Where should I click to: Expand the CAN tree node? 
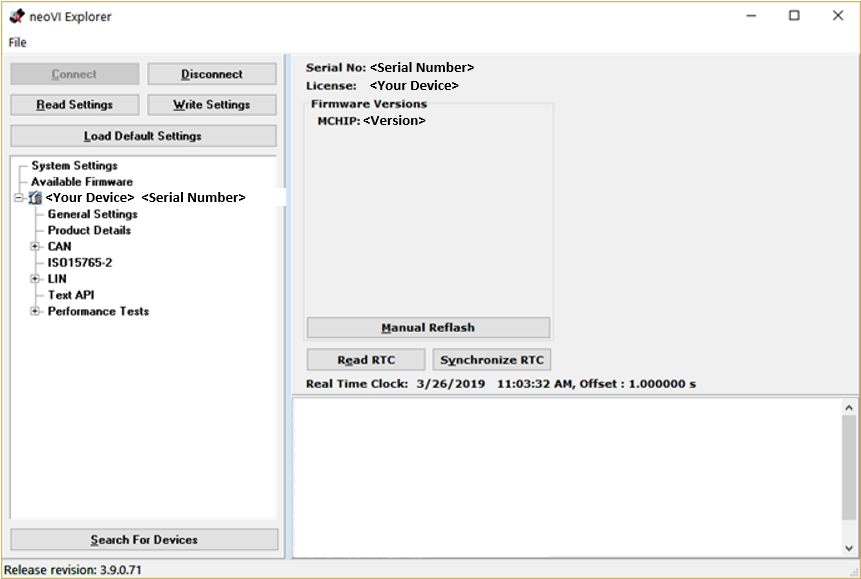(35, 246)
